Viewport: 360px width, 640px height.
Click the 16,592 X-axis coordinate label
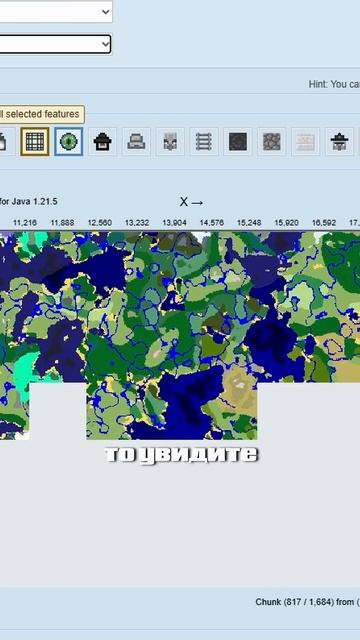pos(324,223)
